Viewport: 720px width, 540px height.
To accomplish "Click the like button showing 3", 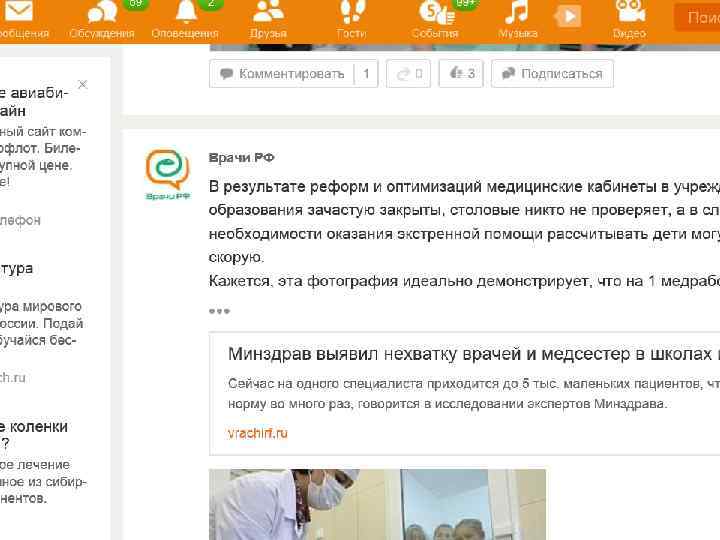I will tap(461, 73).
